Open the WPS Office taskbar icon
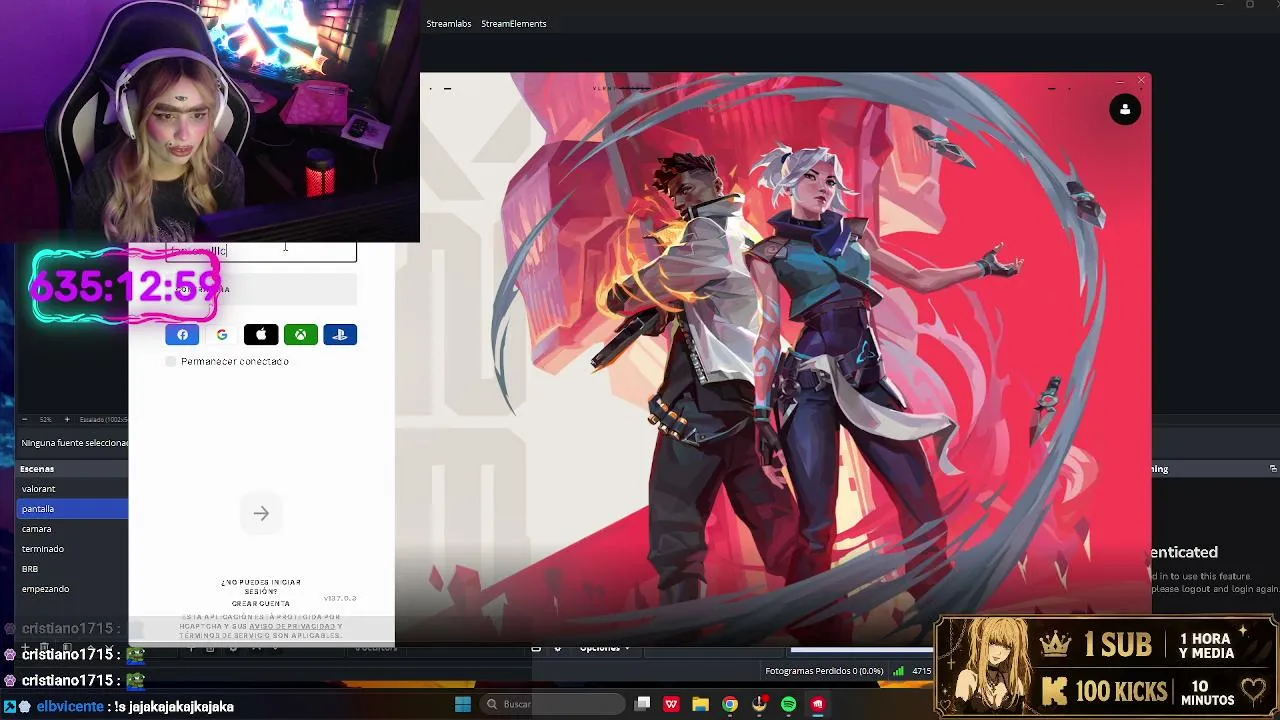 pos(671,704)
